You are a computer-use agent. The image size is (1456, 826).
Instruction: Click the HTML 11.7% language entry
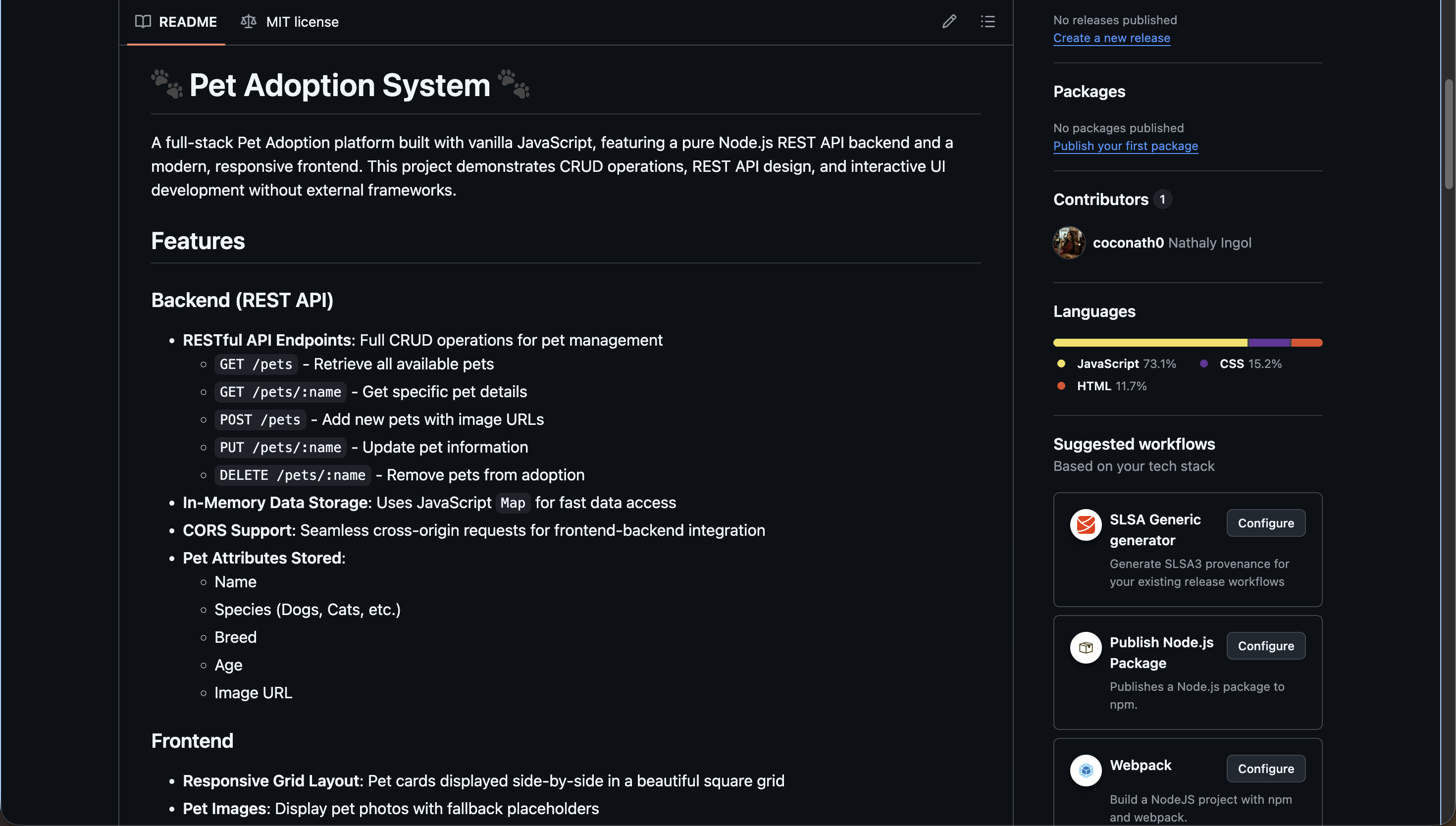(x=1111, y=386)
